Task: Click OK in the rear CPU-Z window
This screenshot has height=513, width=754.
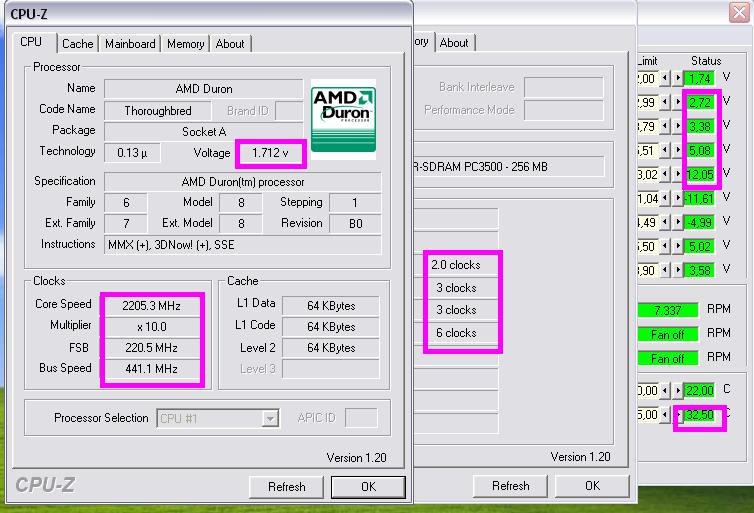Action: click(x=592, y=486)
